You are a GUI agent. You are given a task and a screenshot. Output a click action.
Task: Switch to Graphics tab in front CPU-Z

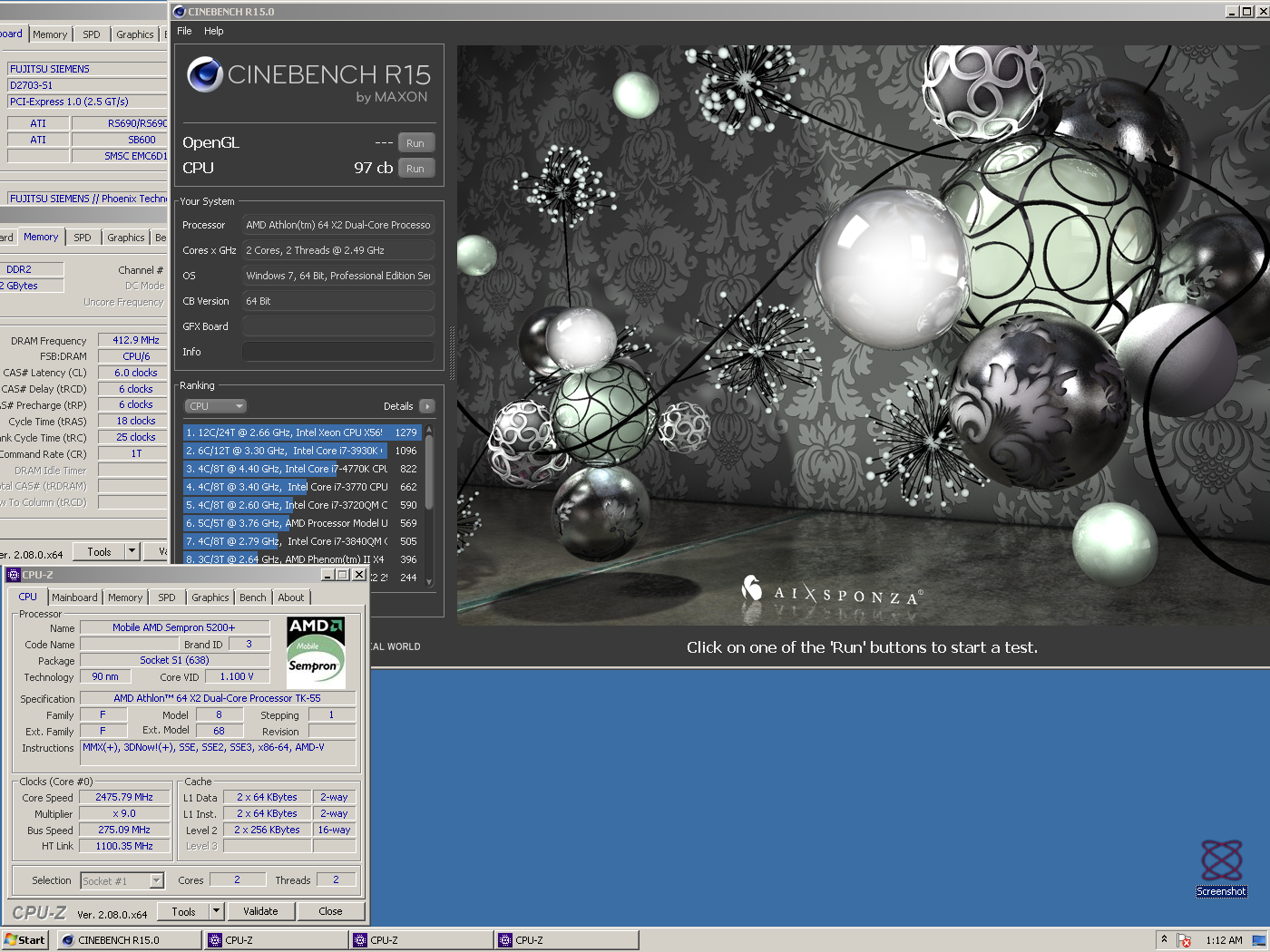(x=210, y=597)
